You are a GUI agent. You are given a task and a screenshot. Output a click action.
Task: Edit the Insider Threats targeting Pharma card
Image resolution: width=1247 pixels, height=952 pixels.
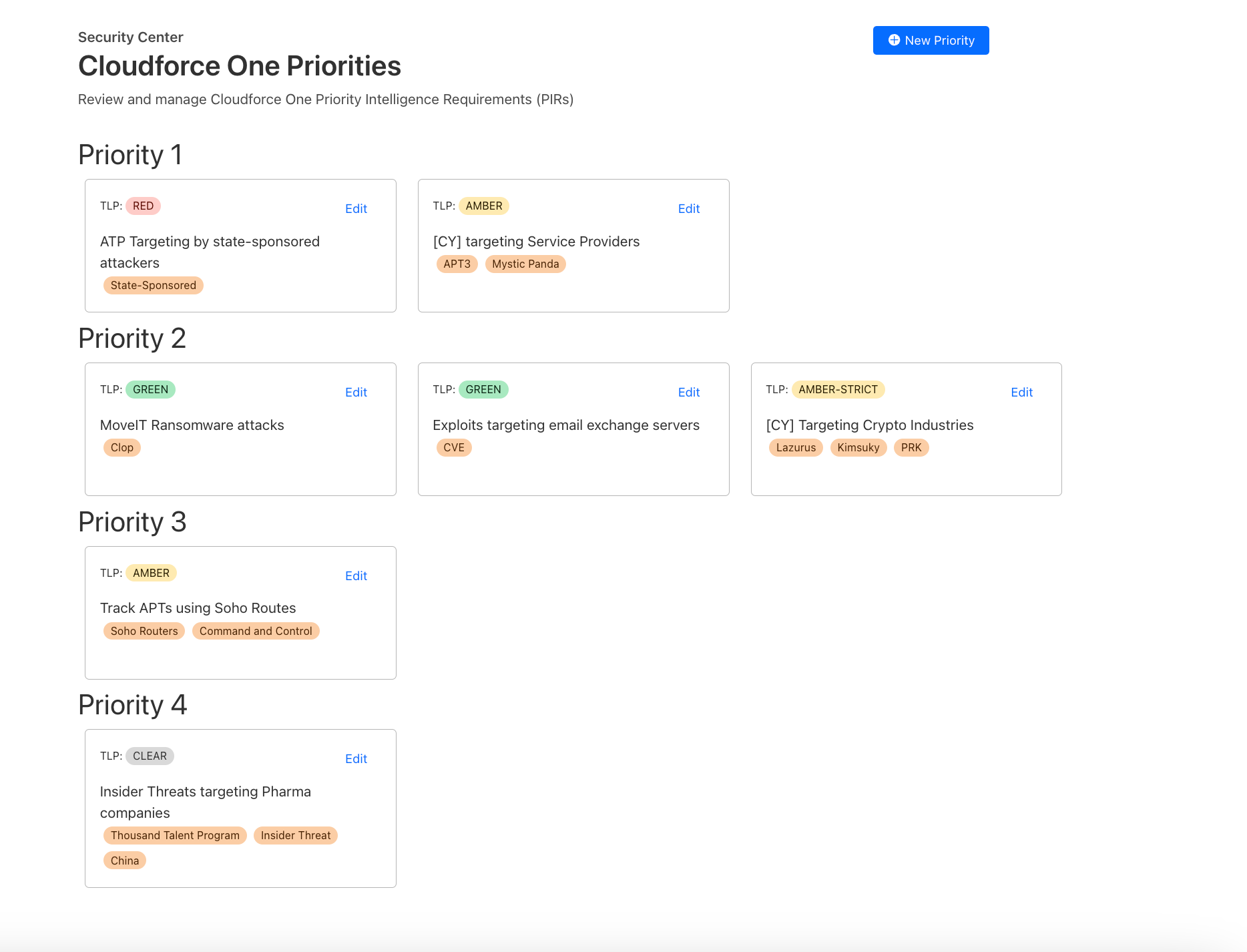pyautogui.click(x=356, y=759)
